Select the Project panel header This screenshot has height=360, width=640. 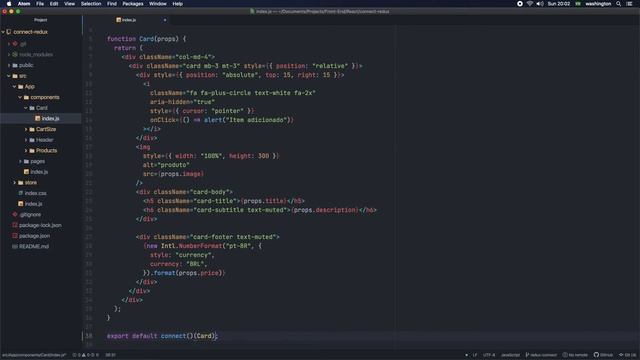tap(40, 20)
